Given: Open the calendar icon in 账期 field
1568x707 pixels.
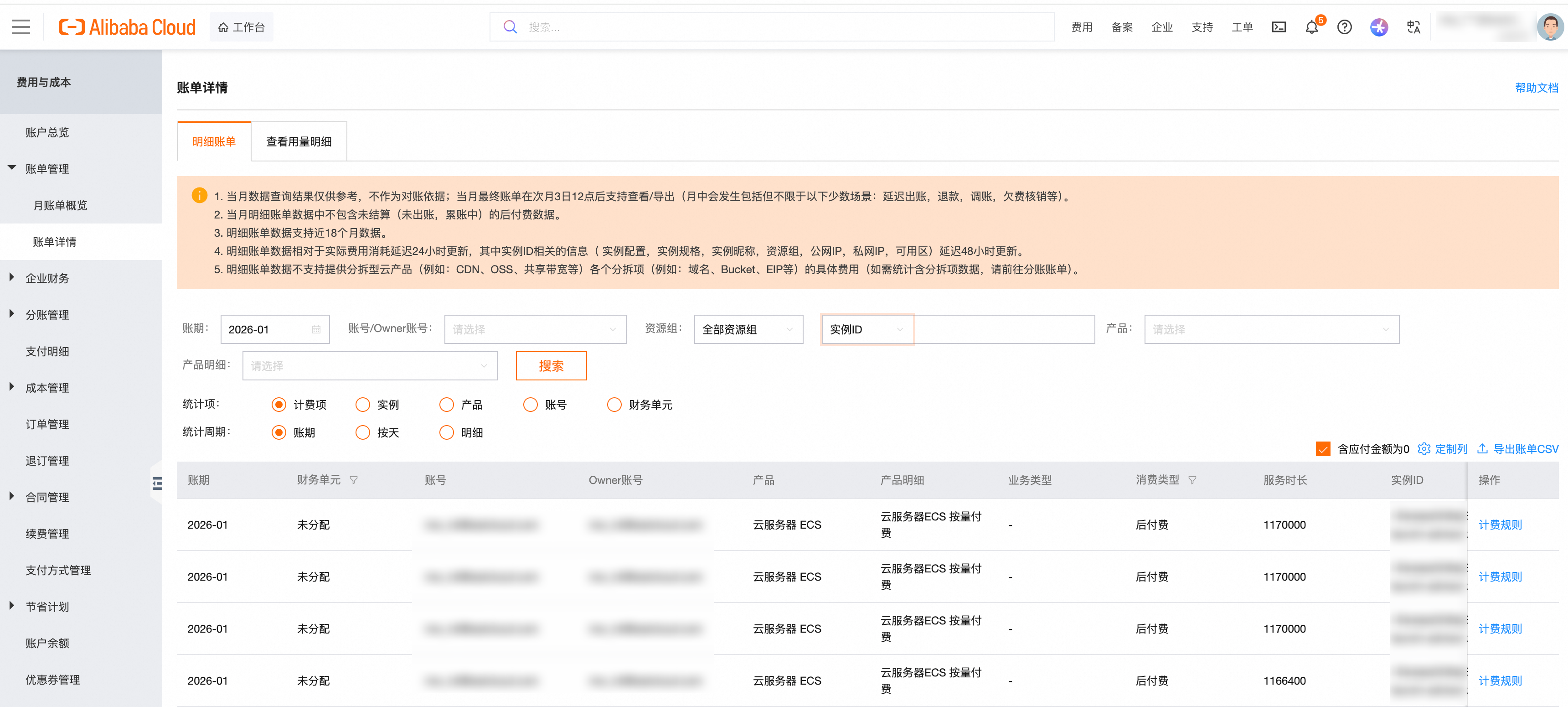Looking at the screenshot, I should [x=316, y=329].
